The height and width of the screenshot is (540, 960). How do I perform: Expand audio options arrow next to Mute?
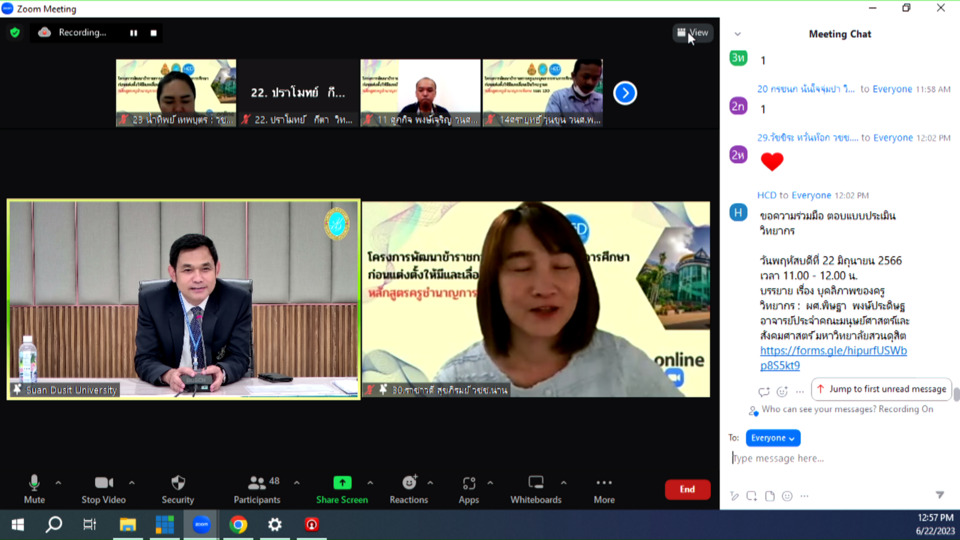tap(58, 483)
